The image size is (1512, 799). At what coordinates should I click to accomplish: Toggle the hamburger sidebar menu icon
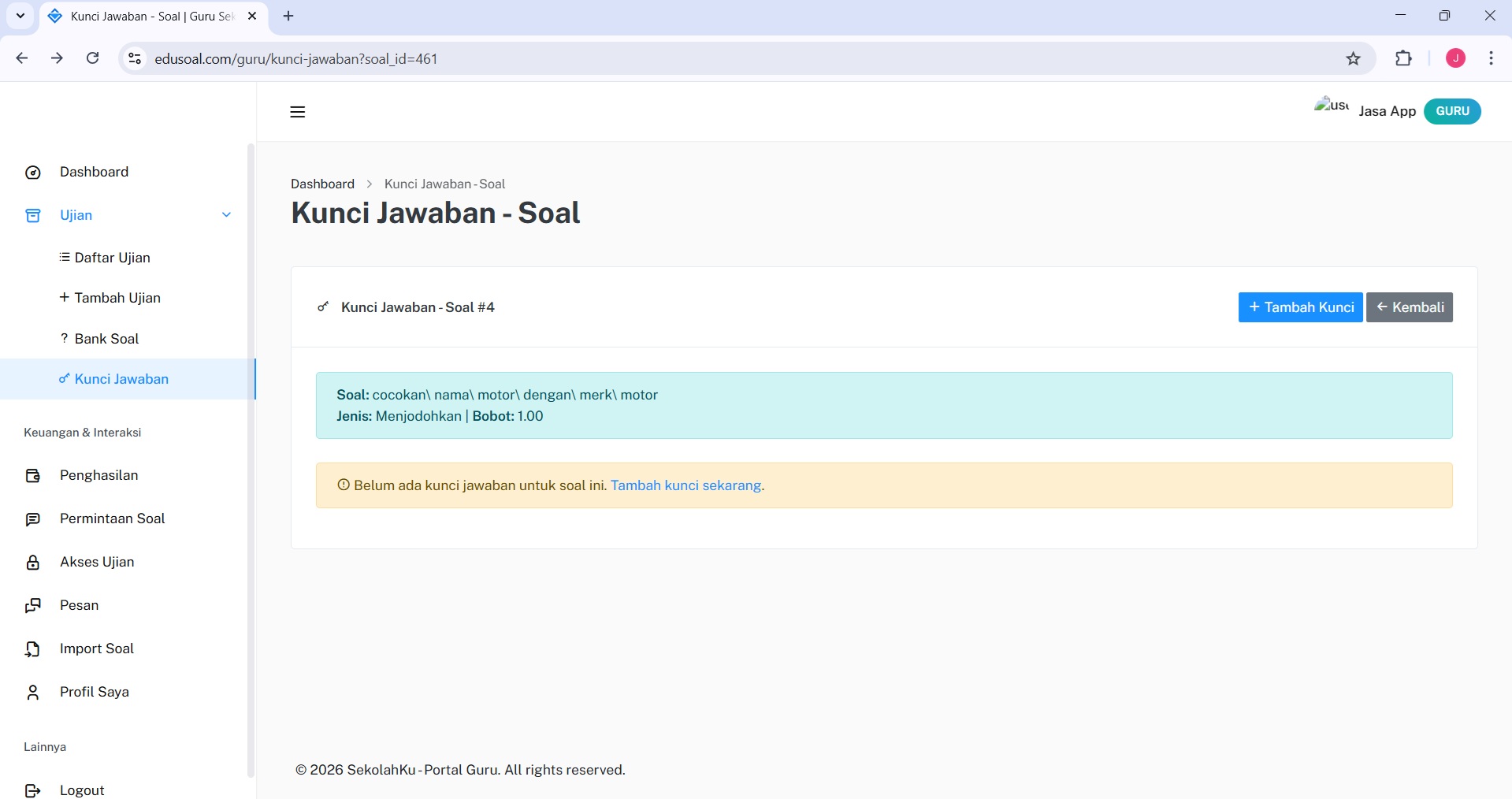pos(297,112)
